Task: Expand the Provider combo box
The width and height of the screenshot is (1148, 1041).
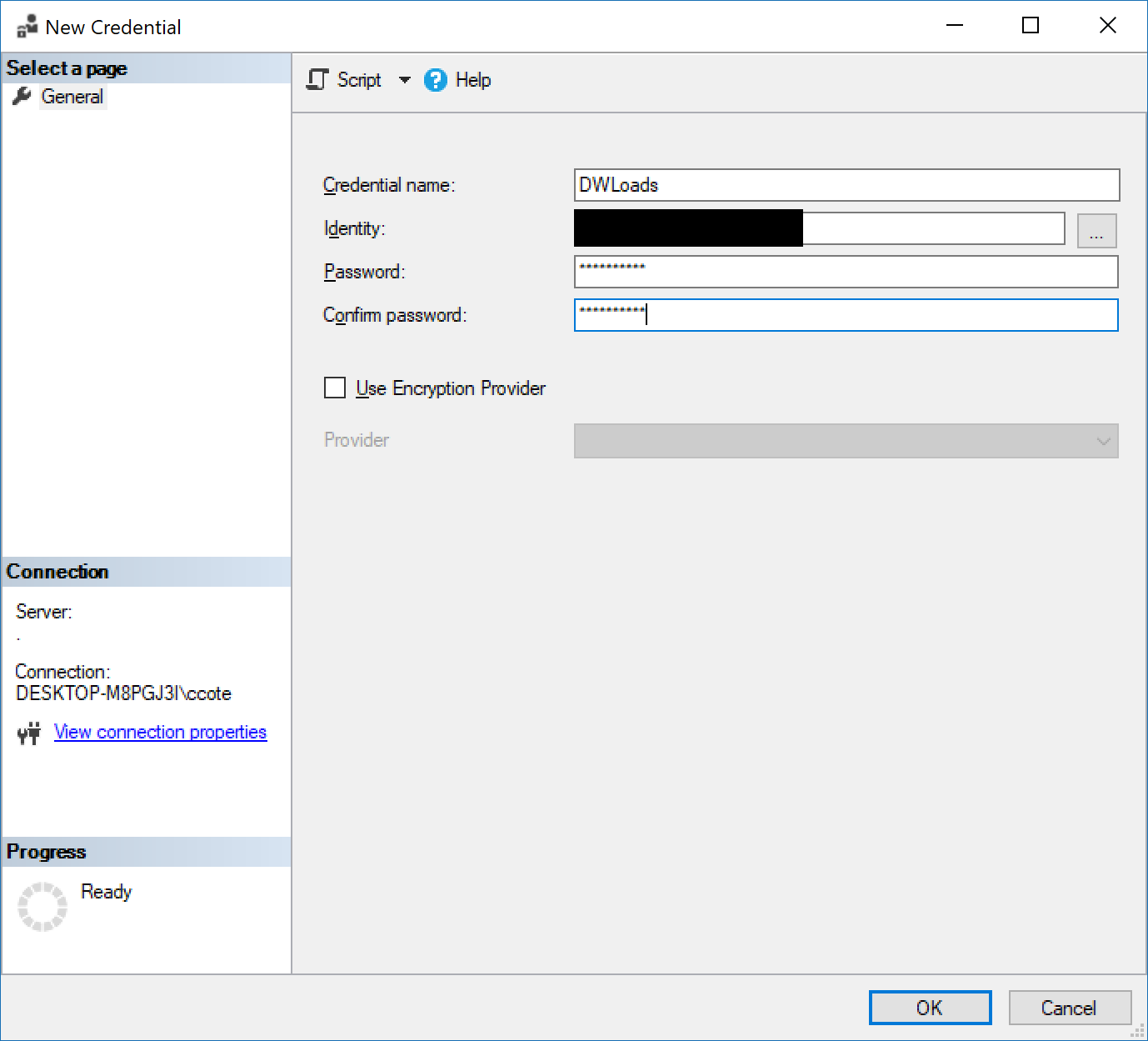Action: click(846, 441)
